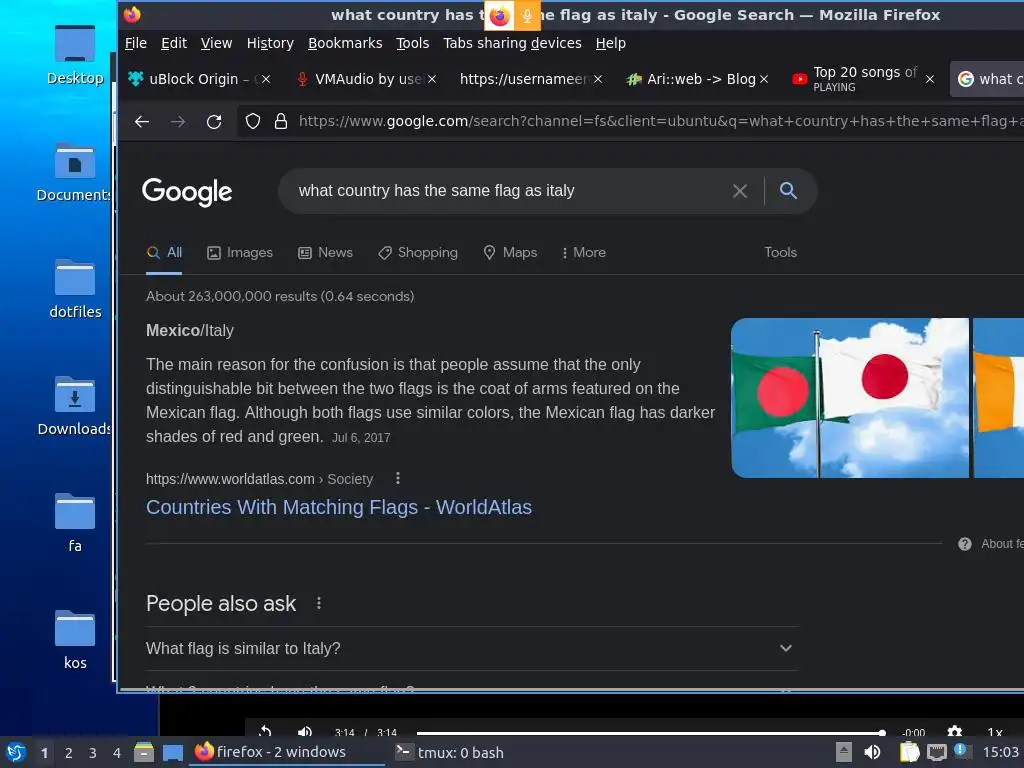Image resolution: width=1024 pixels, height=768 pixels.
Task: Close the VMAudio tab
Action: point(432,79)
